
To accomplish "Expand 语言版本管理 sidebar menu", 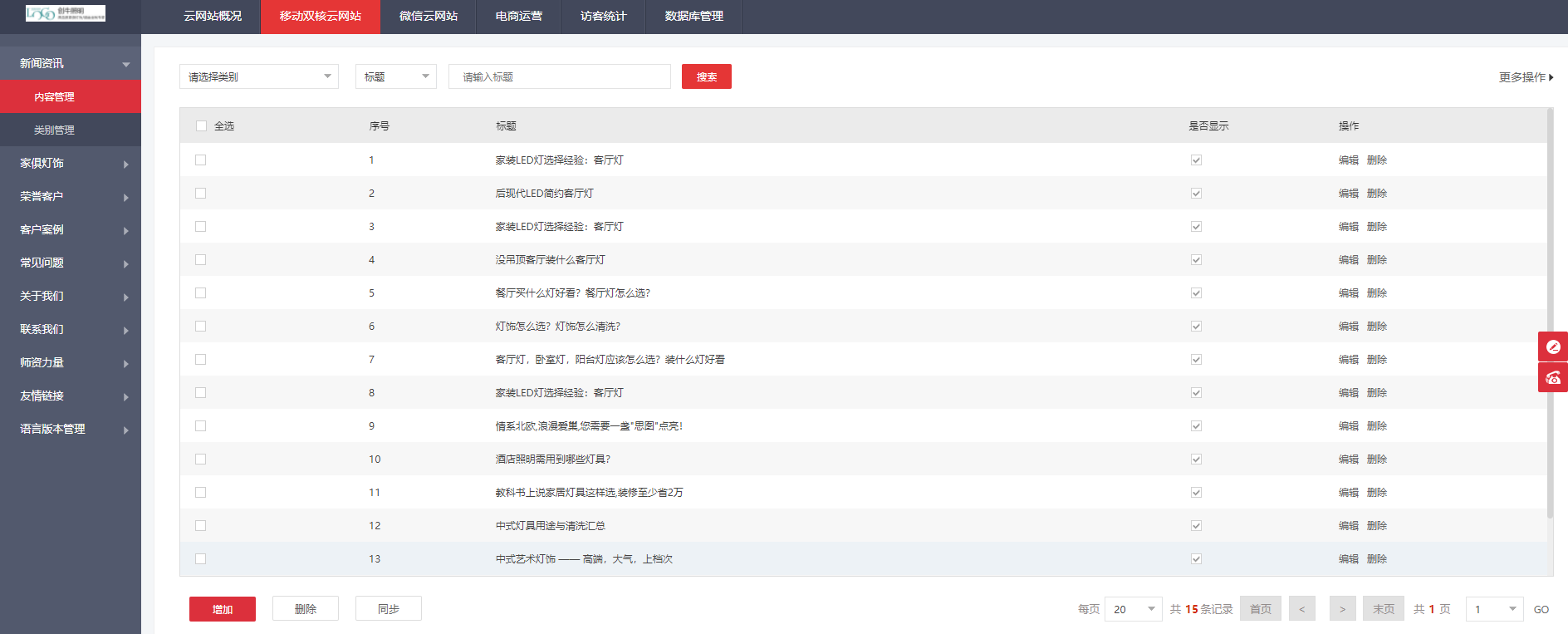I will click(x=71, y=429).
